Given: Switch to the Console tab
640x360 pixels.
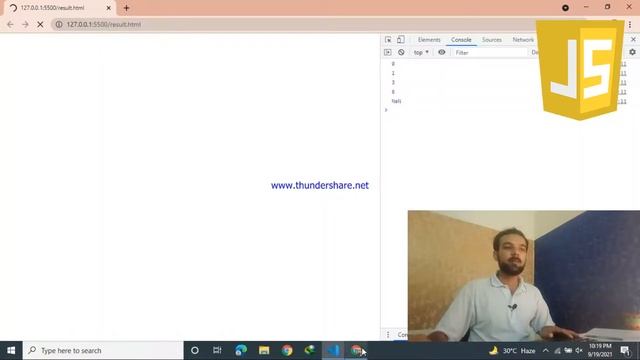Looking at the screenshot, I should pos(461,40).
